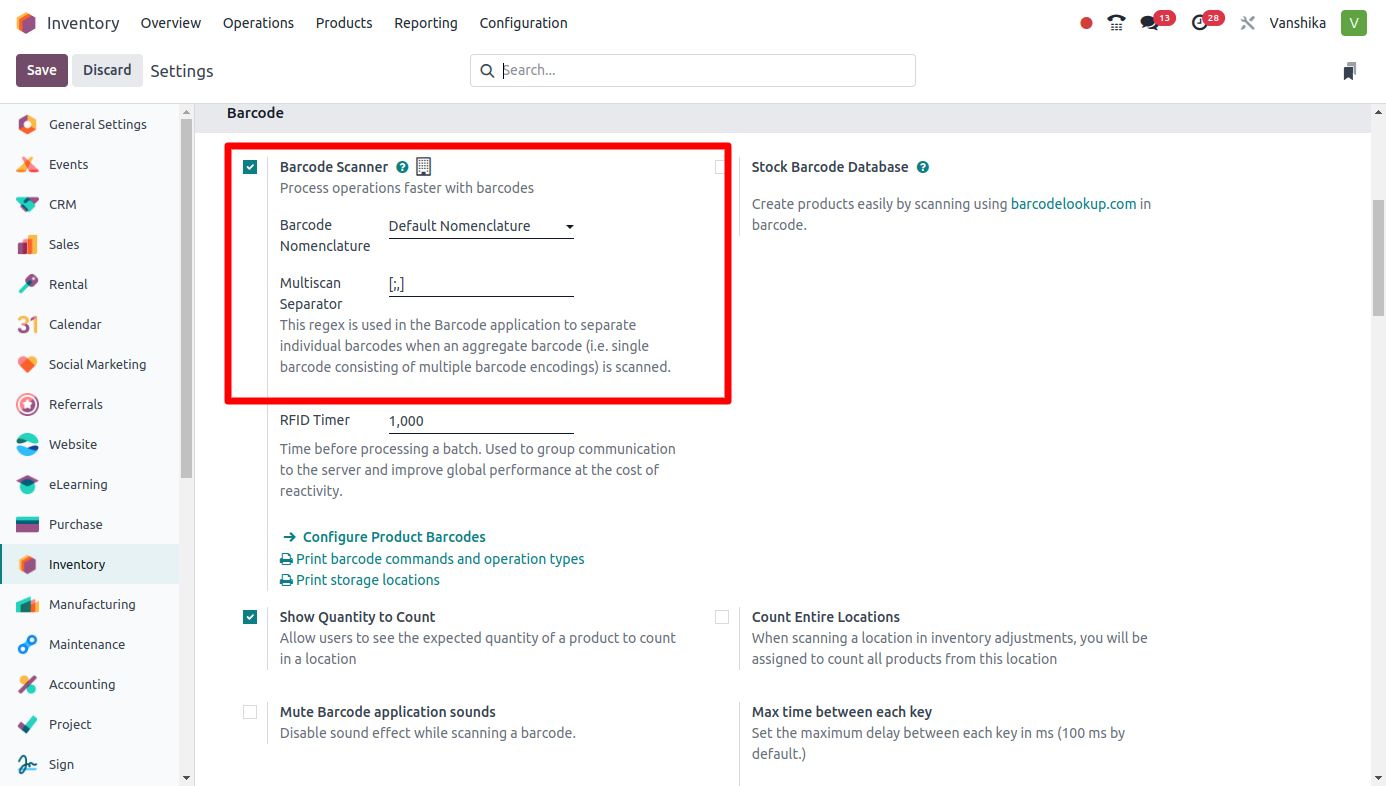
Task: Open the activities clock icon with 28 badge
Action: click(1198, 22)
